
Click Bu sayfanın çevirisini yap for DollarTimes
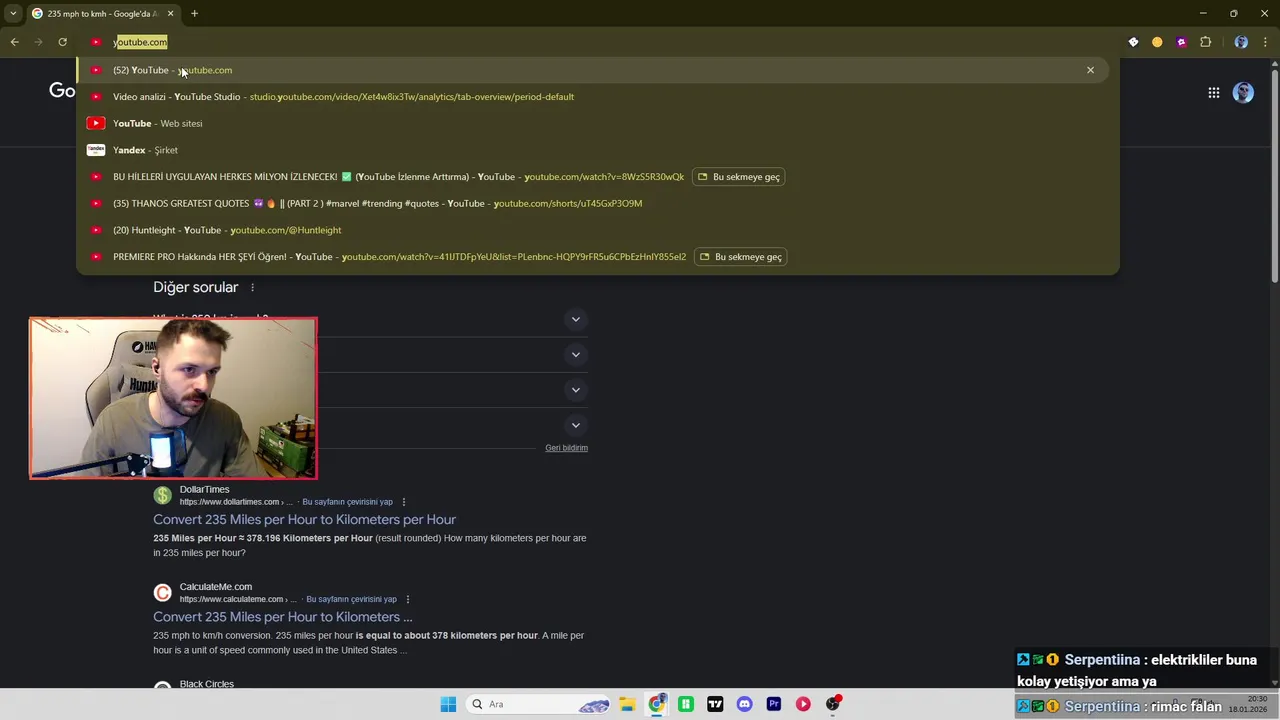(x=347, y=502)
